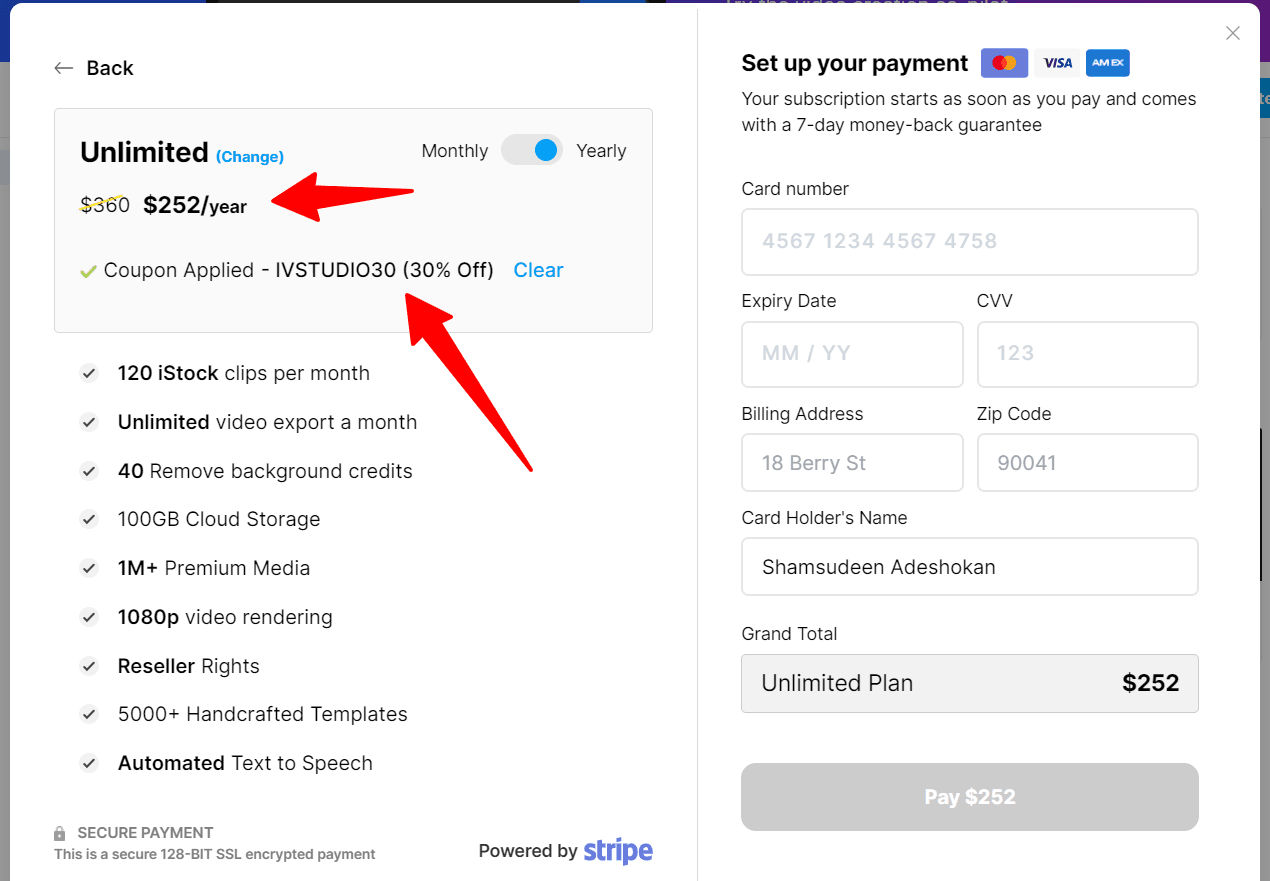1270x881 pixels.
Task: Click the checkmark next to Reseller Rights
Action: 89,666
